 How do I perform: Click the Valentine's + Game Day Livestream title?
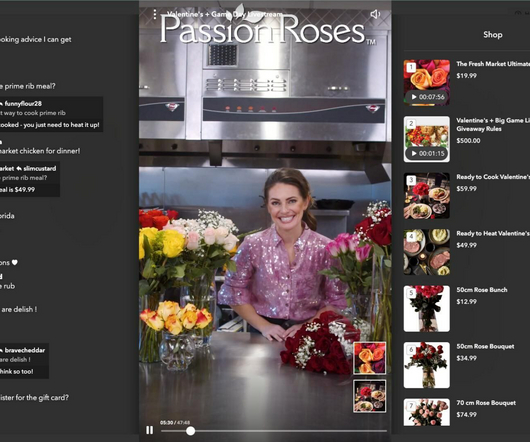pos(224,14)
